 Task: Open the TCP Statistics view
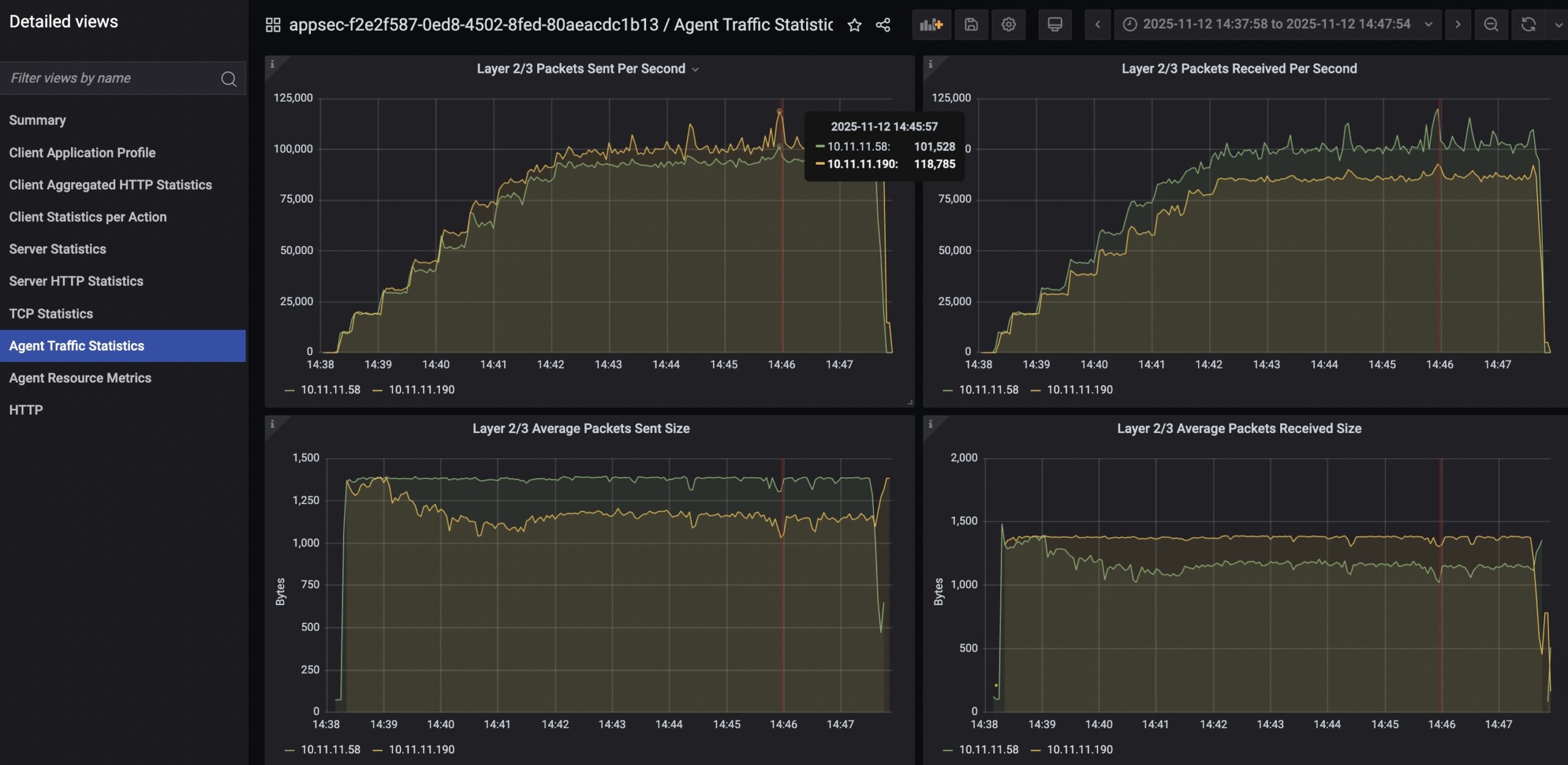51,314
